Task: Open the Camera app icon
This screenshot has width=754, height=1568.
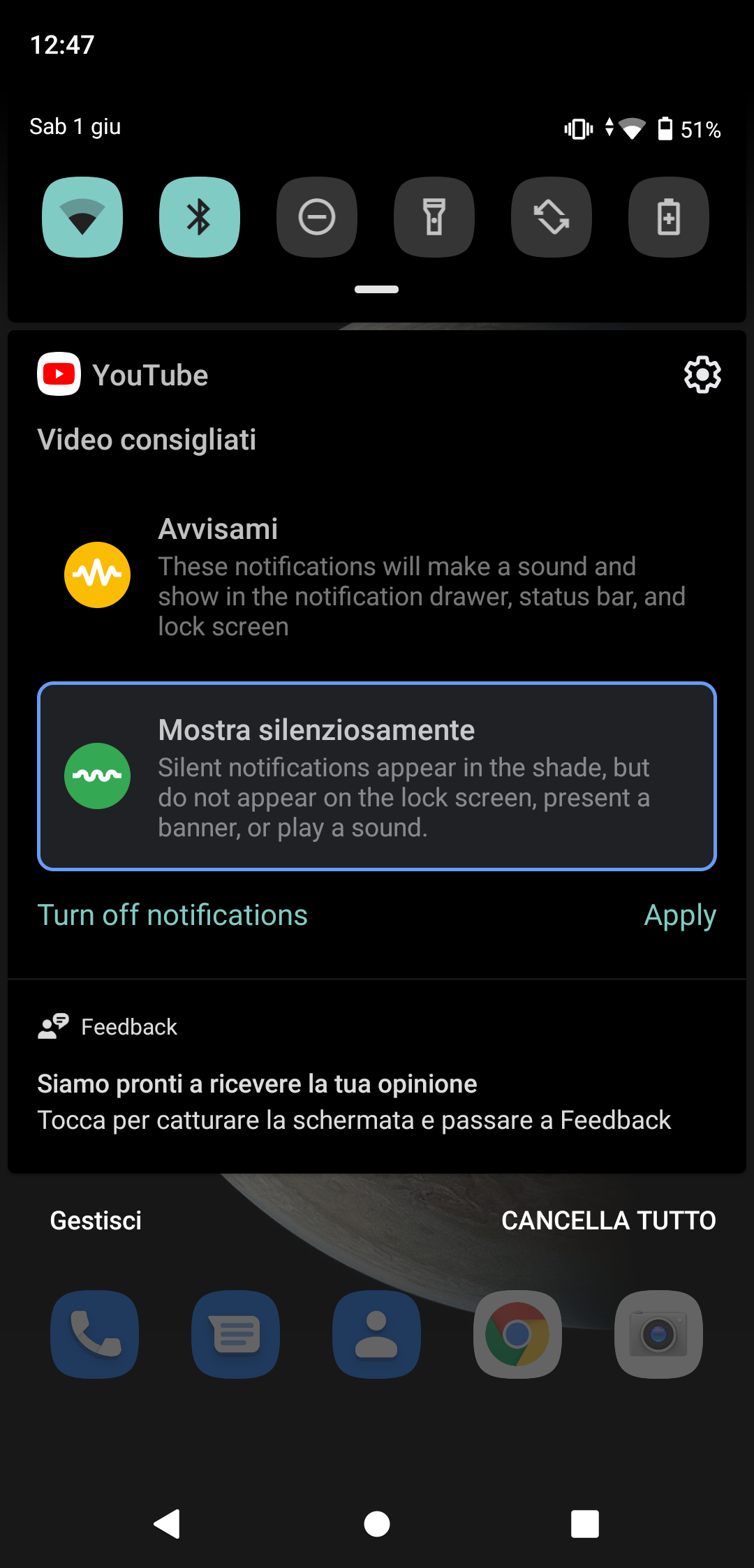Action: pos(658,1334)
